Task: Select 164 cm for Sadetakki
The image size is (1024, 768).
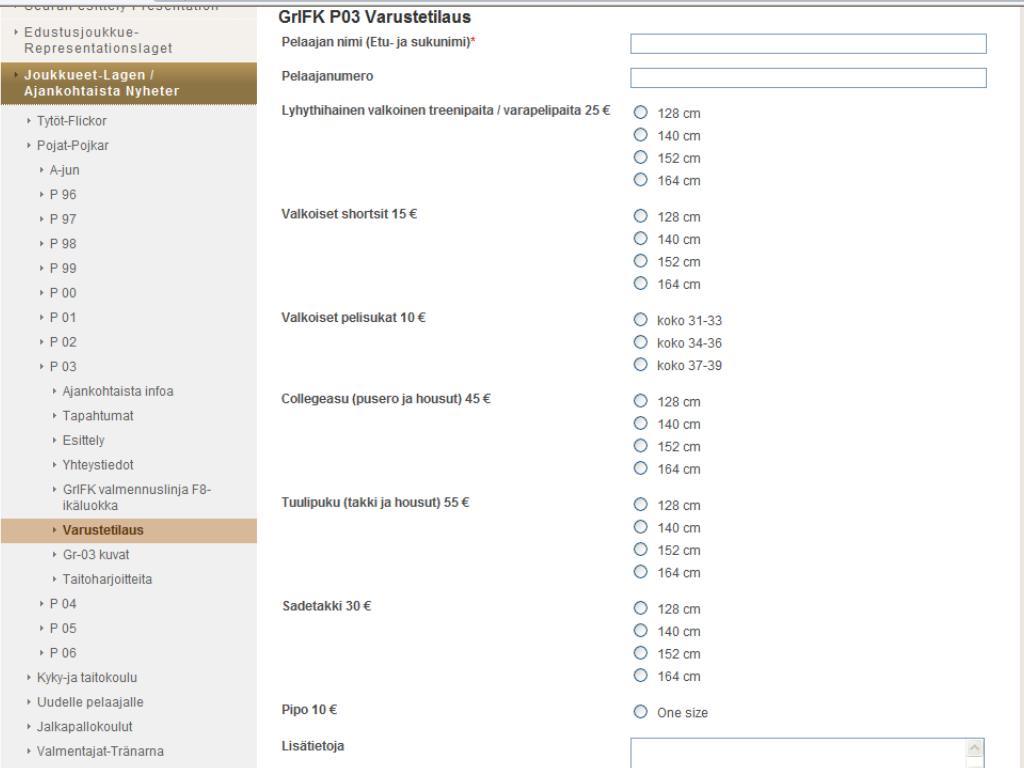Action: coord(641,675)
